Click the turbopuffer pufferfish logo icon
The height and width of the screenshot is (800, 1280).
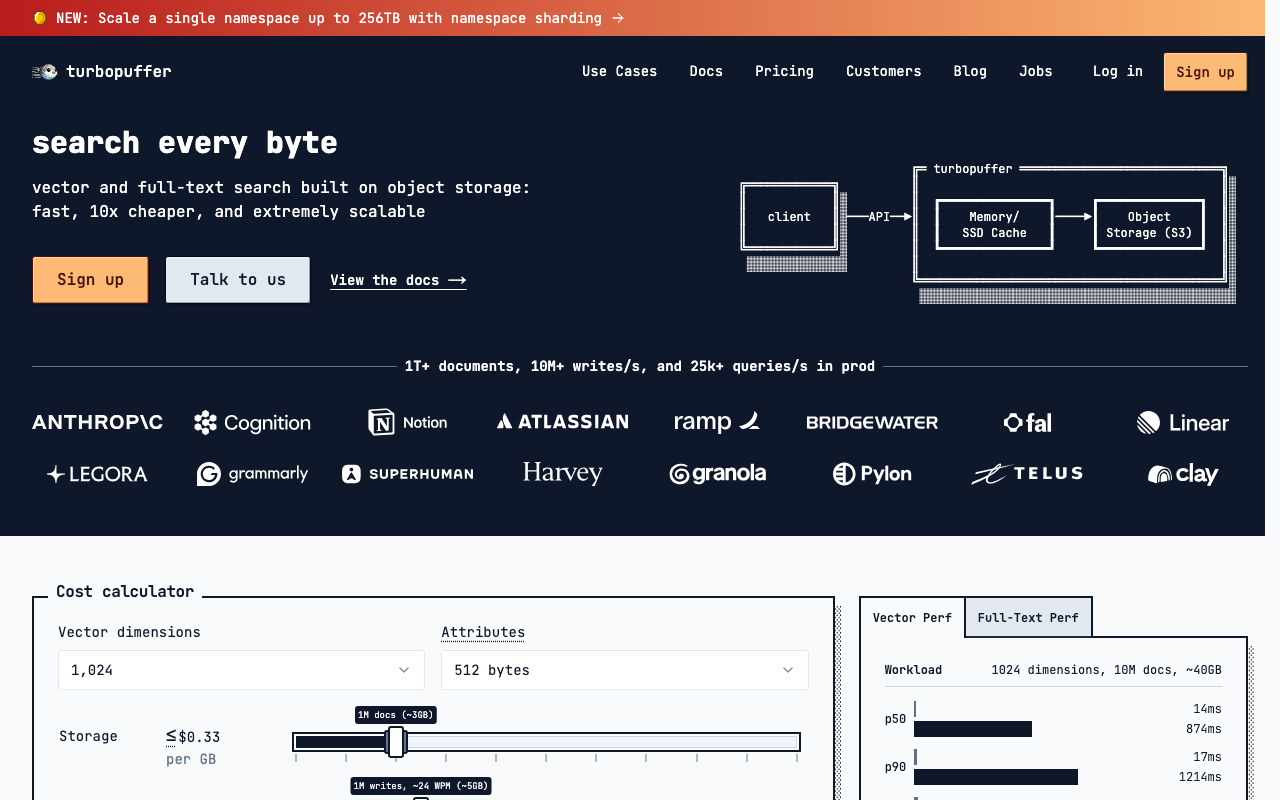45,72
